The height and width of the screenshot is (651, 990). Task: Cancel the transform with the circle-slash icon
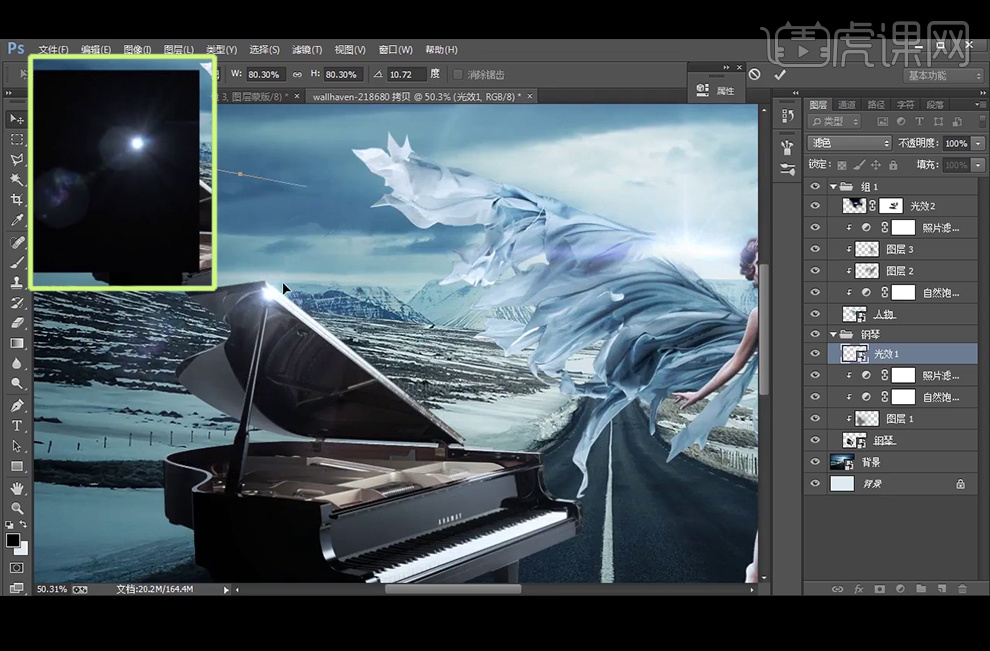[x=754, y=74]
